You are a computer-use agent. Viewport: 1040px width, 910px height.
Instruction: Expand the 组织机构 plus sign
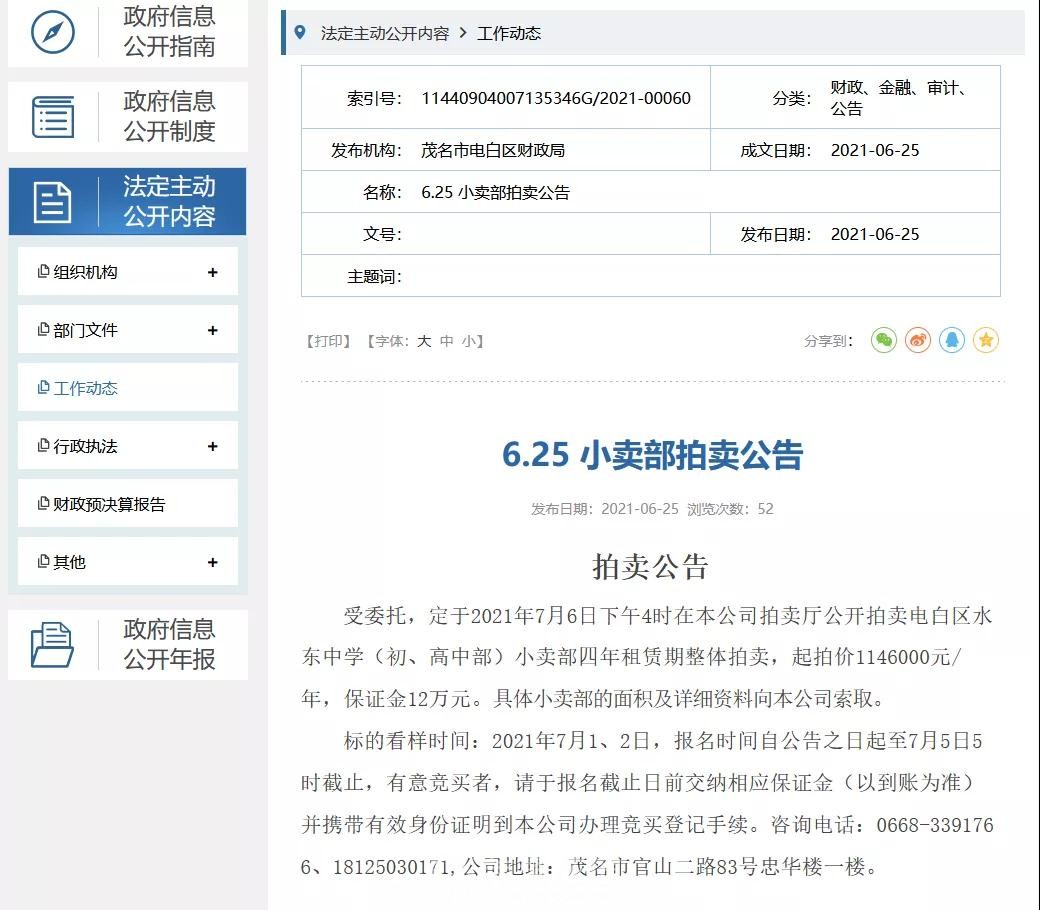click(212, 272)
